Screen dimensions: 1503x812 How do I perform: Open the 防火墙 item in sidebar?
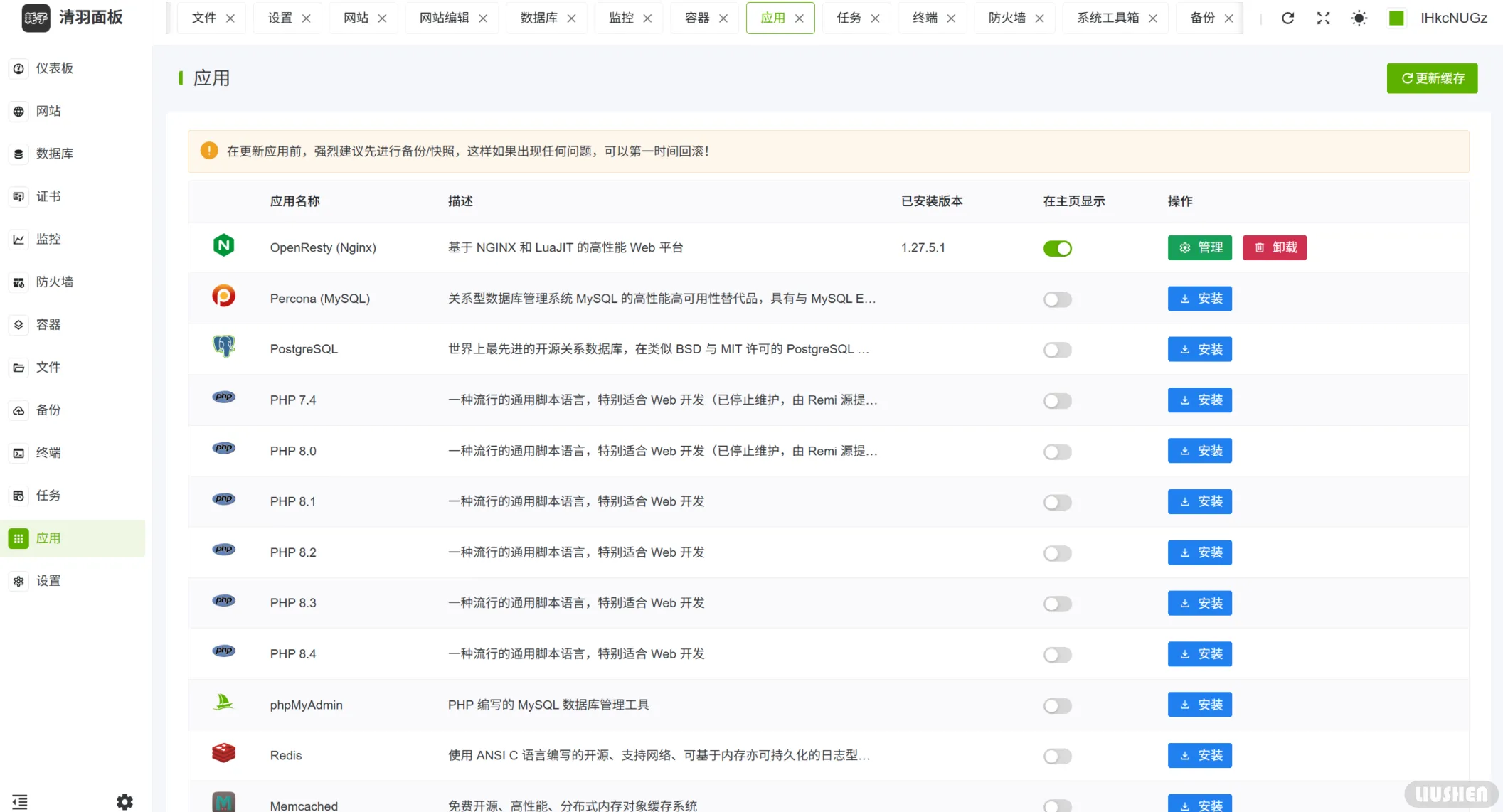(x=54, y=282)
